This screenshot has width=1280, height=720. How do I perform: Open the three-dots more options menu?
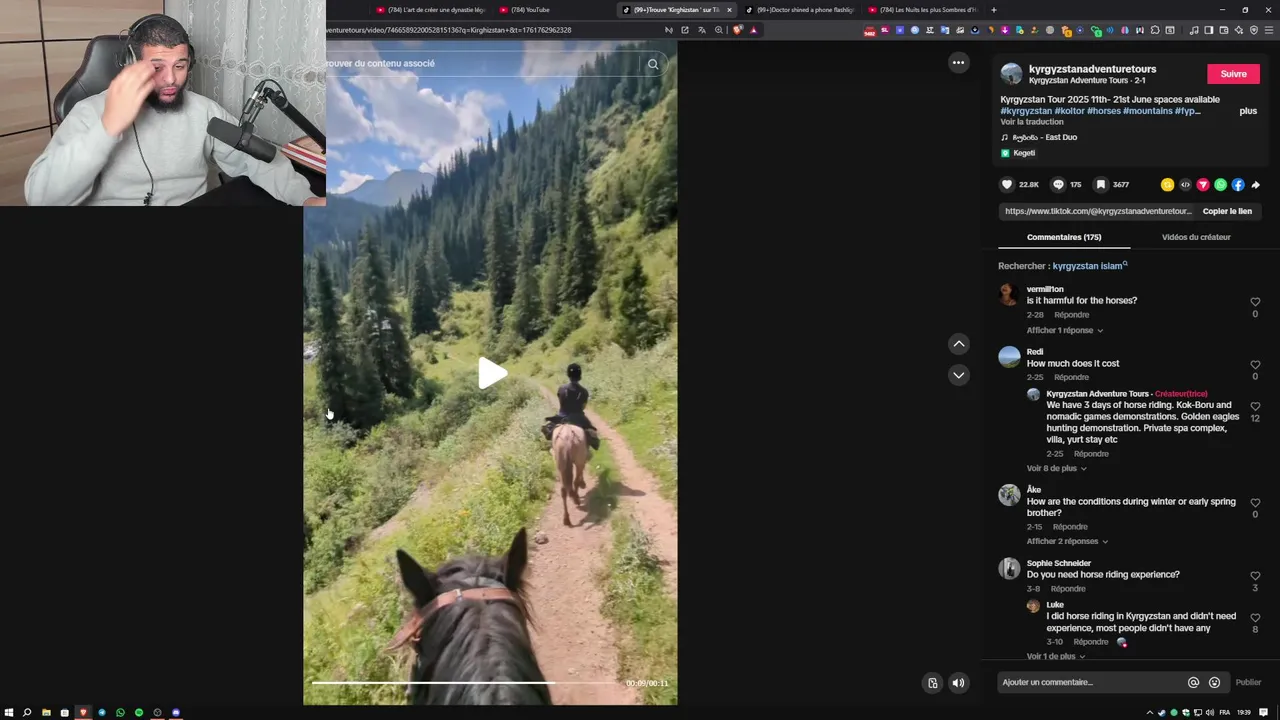tap(958, 62)
